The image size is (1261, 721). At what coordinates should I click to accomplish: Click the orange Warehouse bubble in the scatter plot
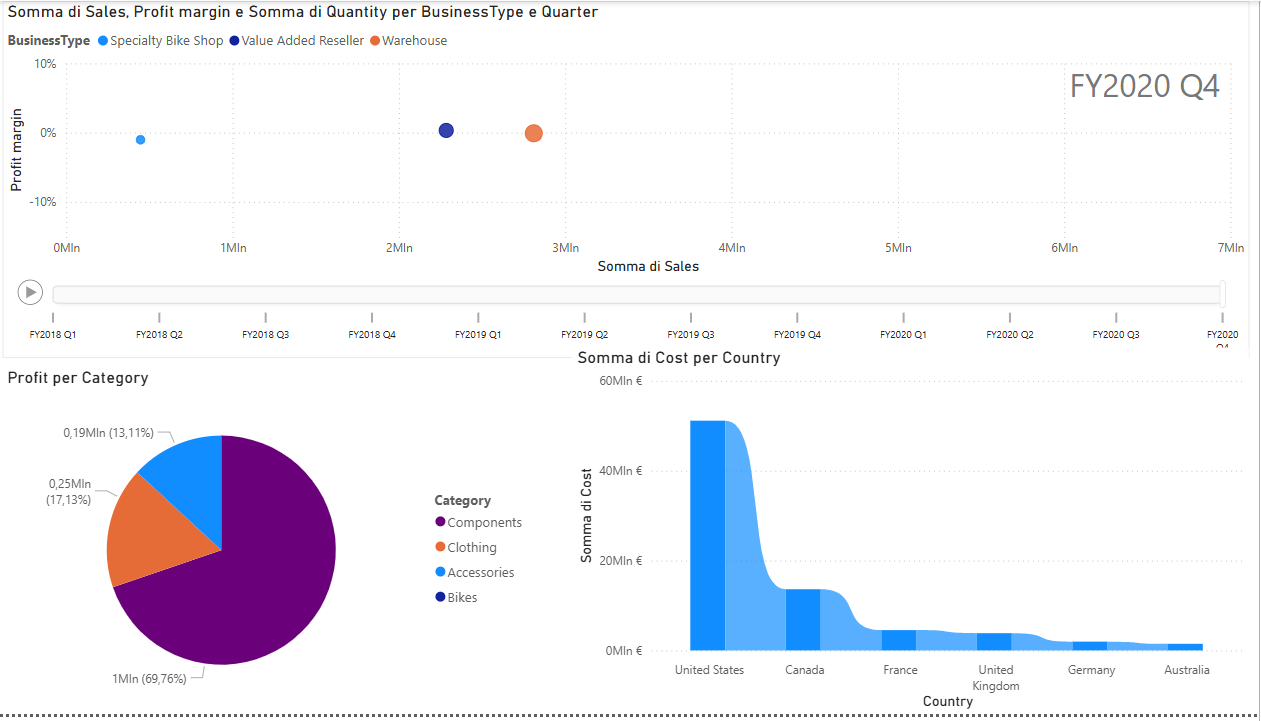[534, 134]
